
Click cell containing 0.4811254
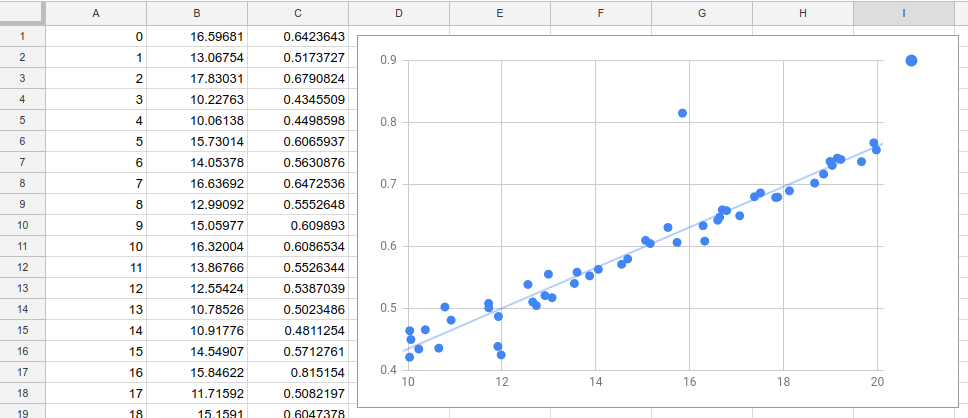click(x=298, y=330)
